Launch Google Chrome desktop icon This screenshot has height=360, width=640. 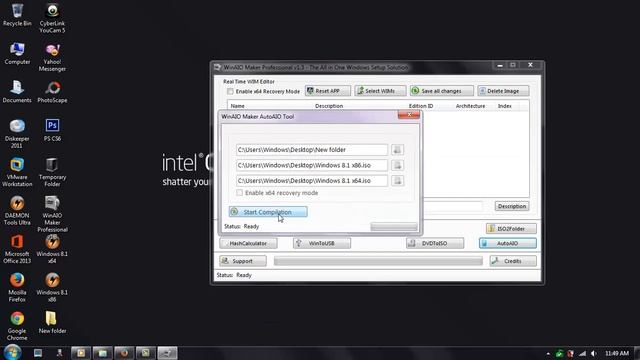[x=17, y=325]
